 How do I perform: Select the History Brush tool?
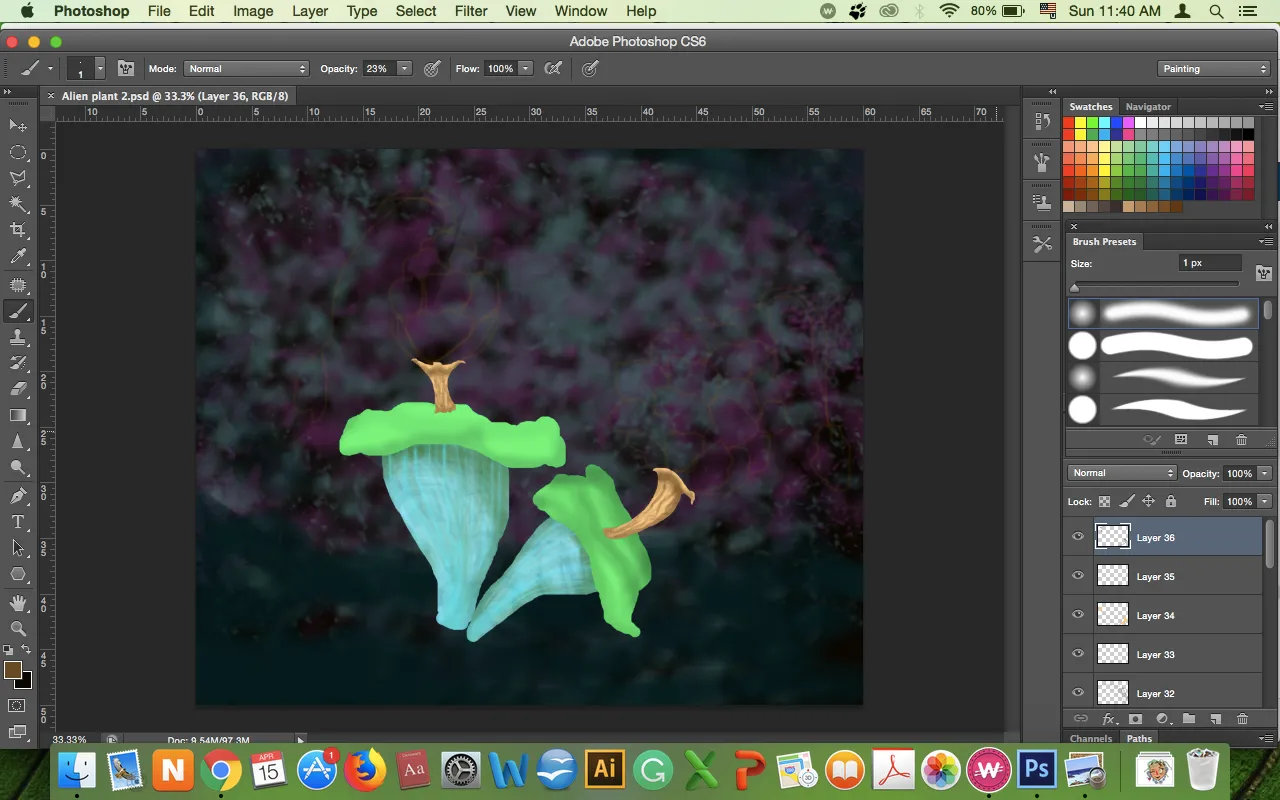pos(18,363)
